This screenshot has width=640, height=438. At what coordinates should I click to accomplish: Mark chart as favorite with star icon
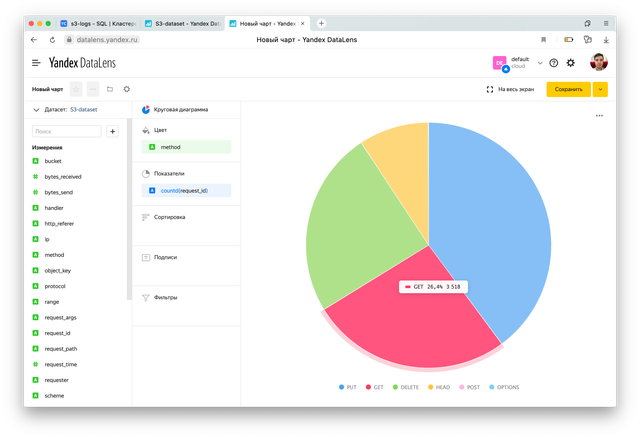pos(76,89)
